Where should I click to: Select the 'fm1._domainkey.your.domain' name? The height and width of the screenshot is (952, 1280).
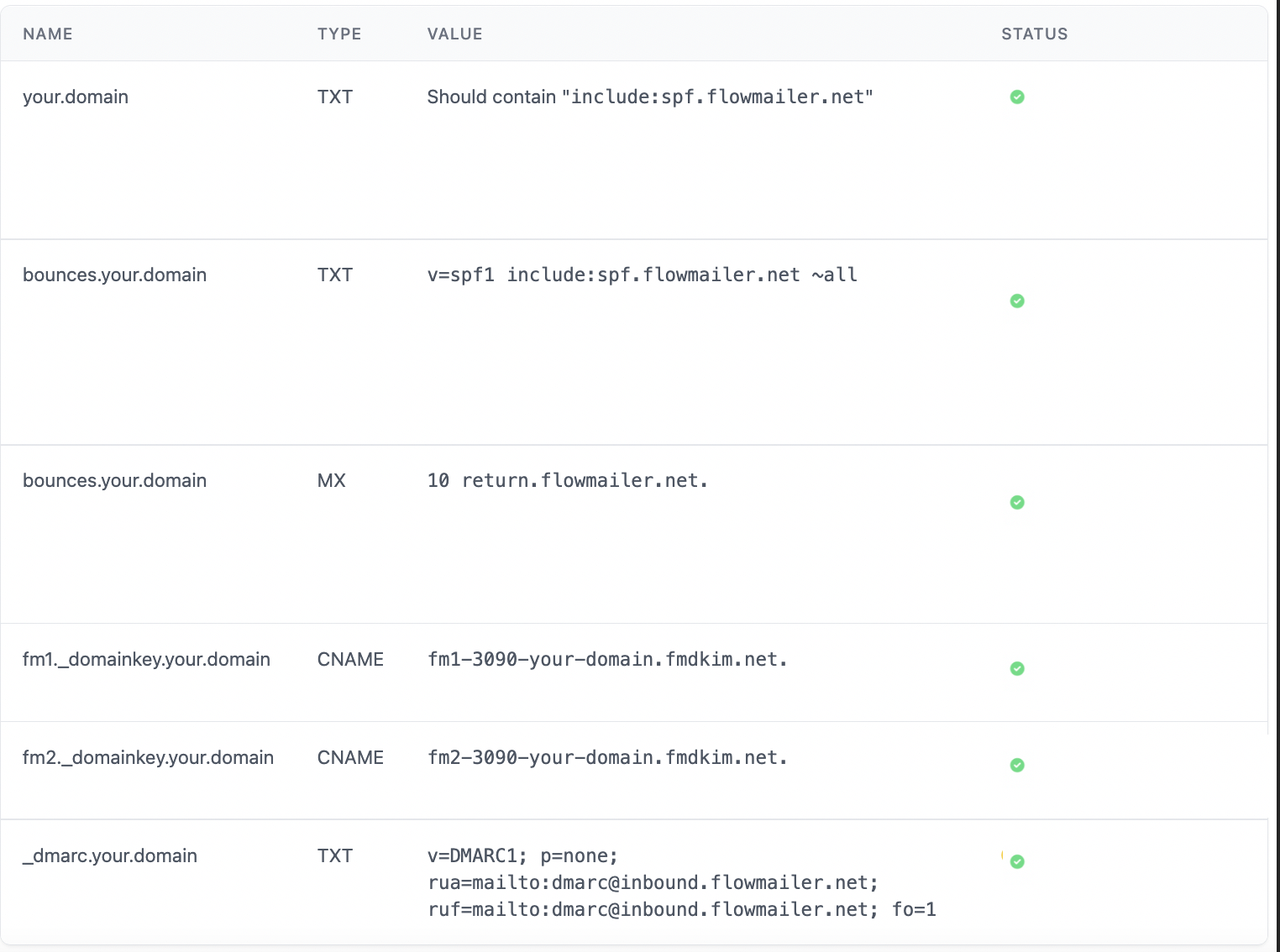click(x=146, y=660)
